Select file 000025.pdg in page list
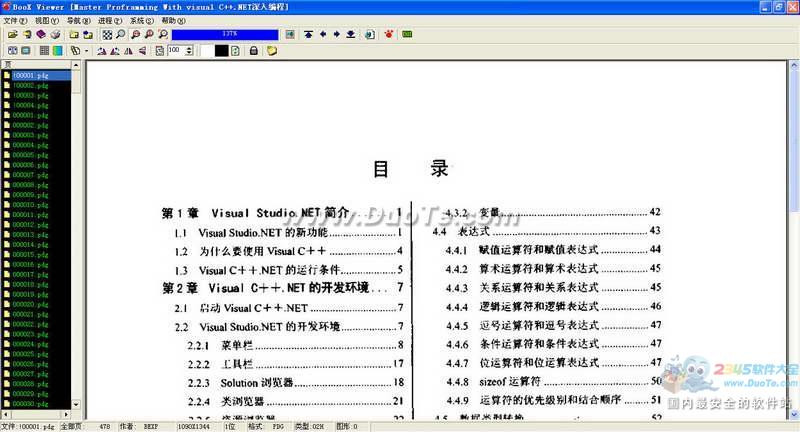 pyautogui.click(x=36, y=354)
